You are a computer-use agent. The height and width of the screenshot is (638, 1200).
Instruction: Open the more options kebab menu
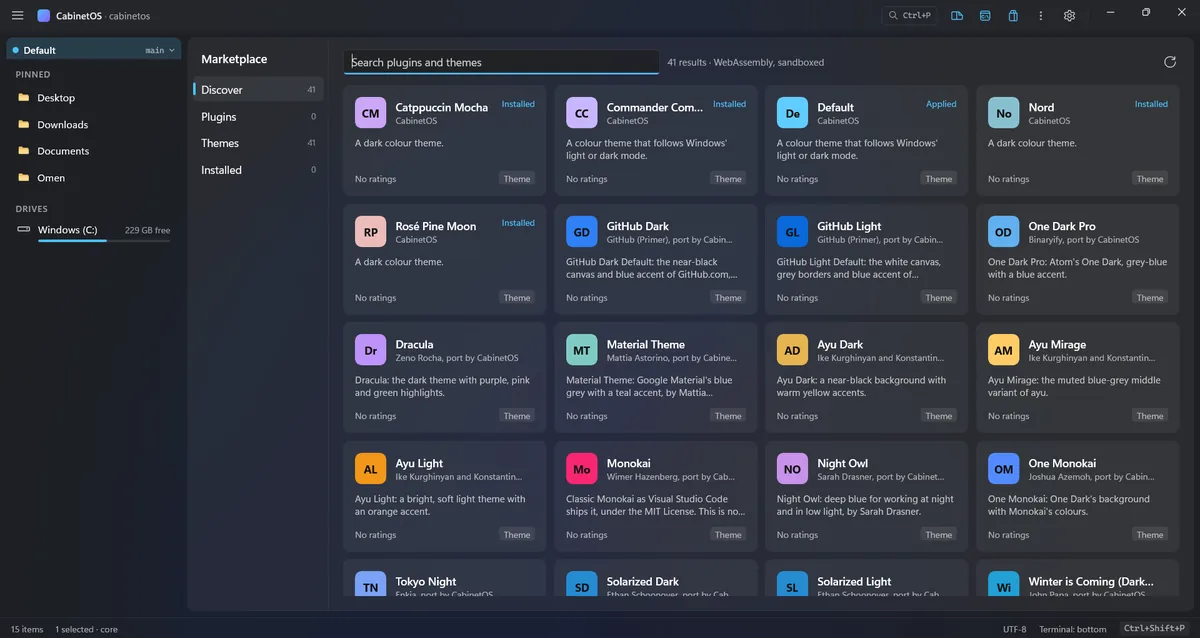click(1041, 15)
